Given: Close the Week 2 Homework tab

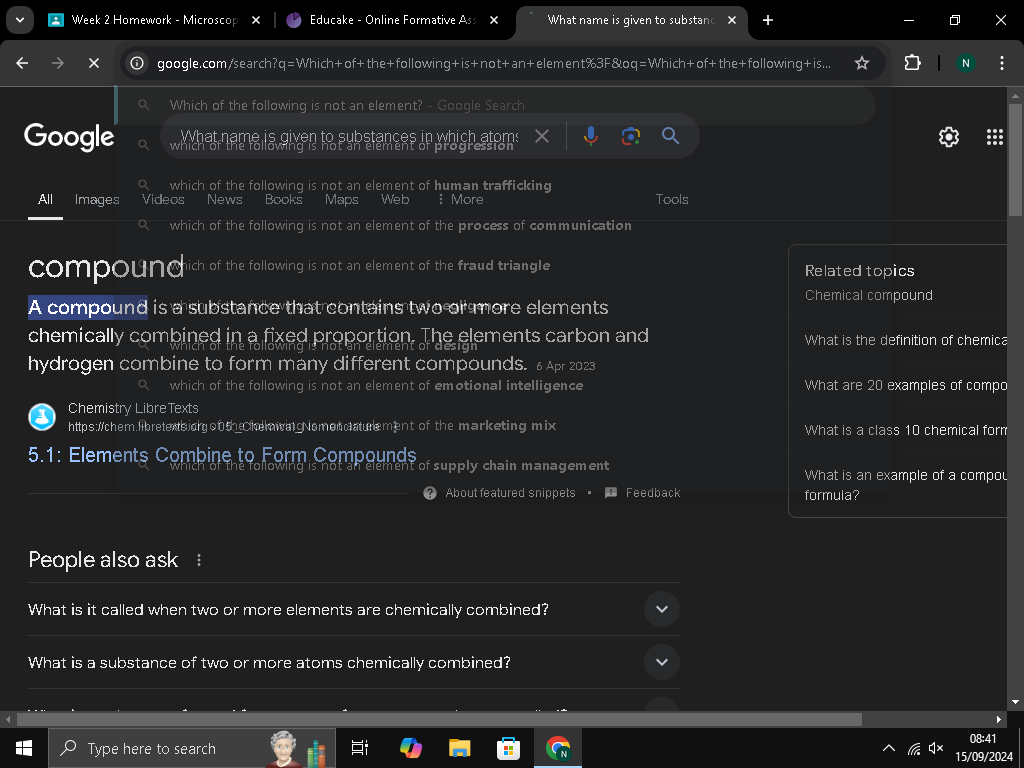Looking at the screenshot, I should [256, 20].
